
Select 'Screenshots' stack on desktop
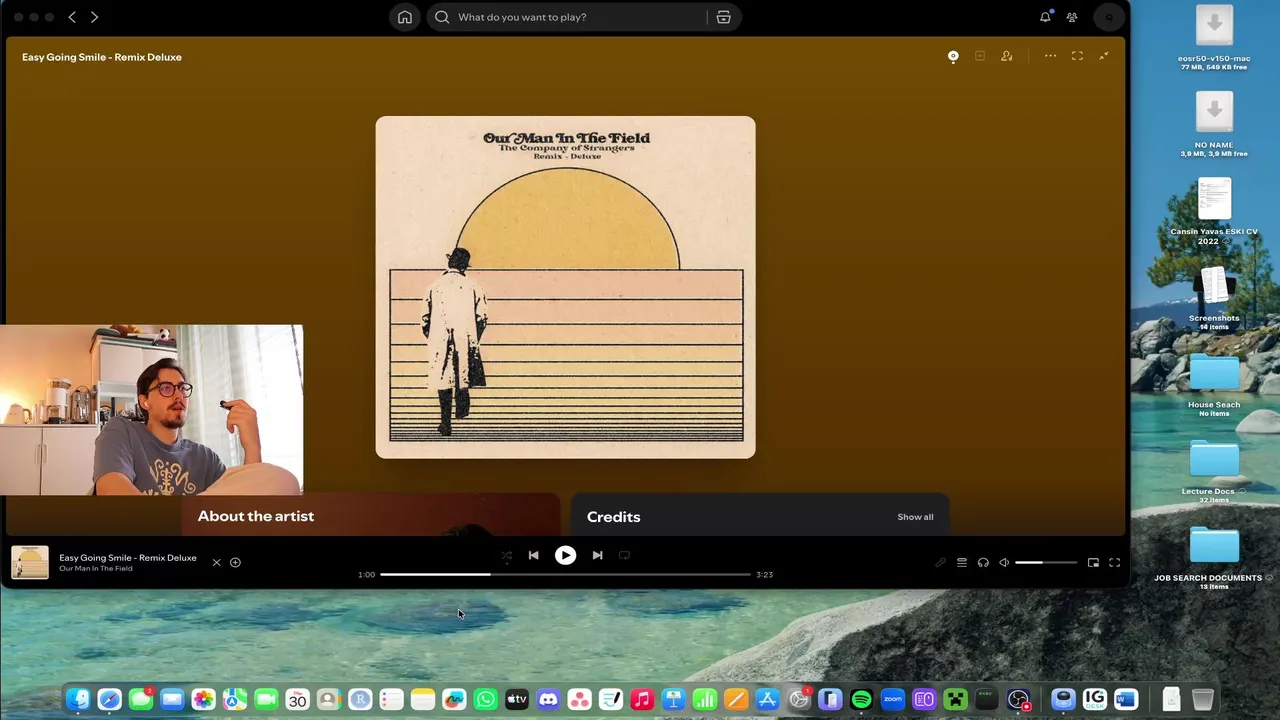pos(1214,297)
